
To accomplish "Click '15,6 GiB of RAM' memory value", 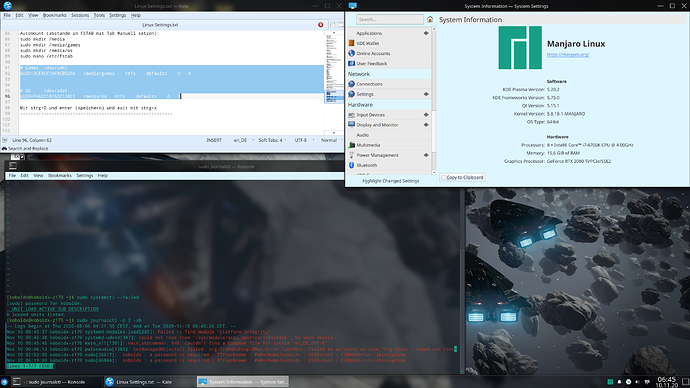I will pos(563,153).
